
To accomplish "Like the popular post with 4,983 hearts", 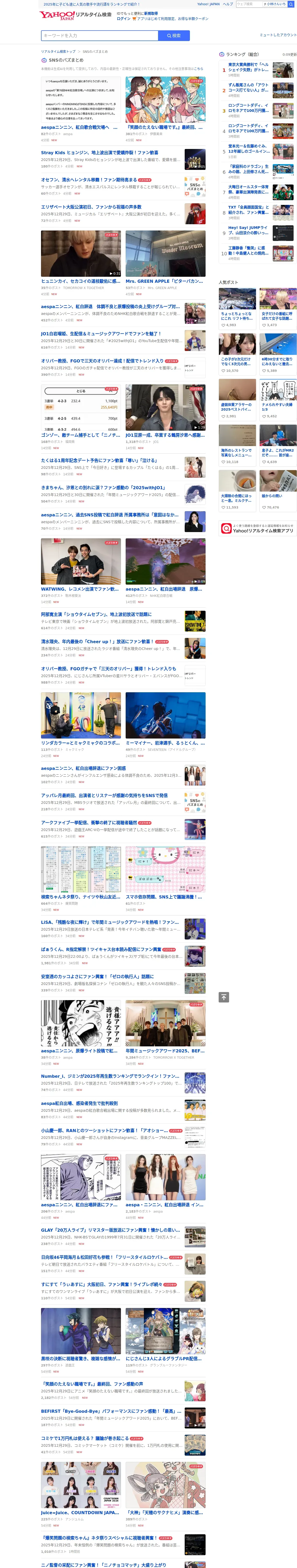I will pos(223,325).
